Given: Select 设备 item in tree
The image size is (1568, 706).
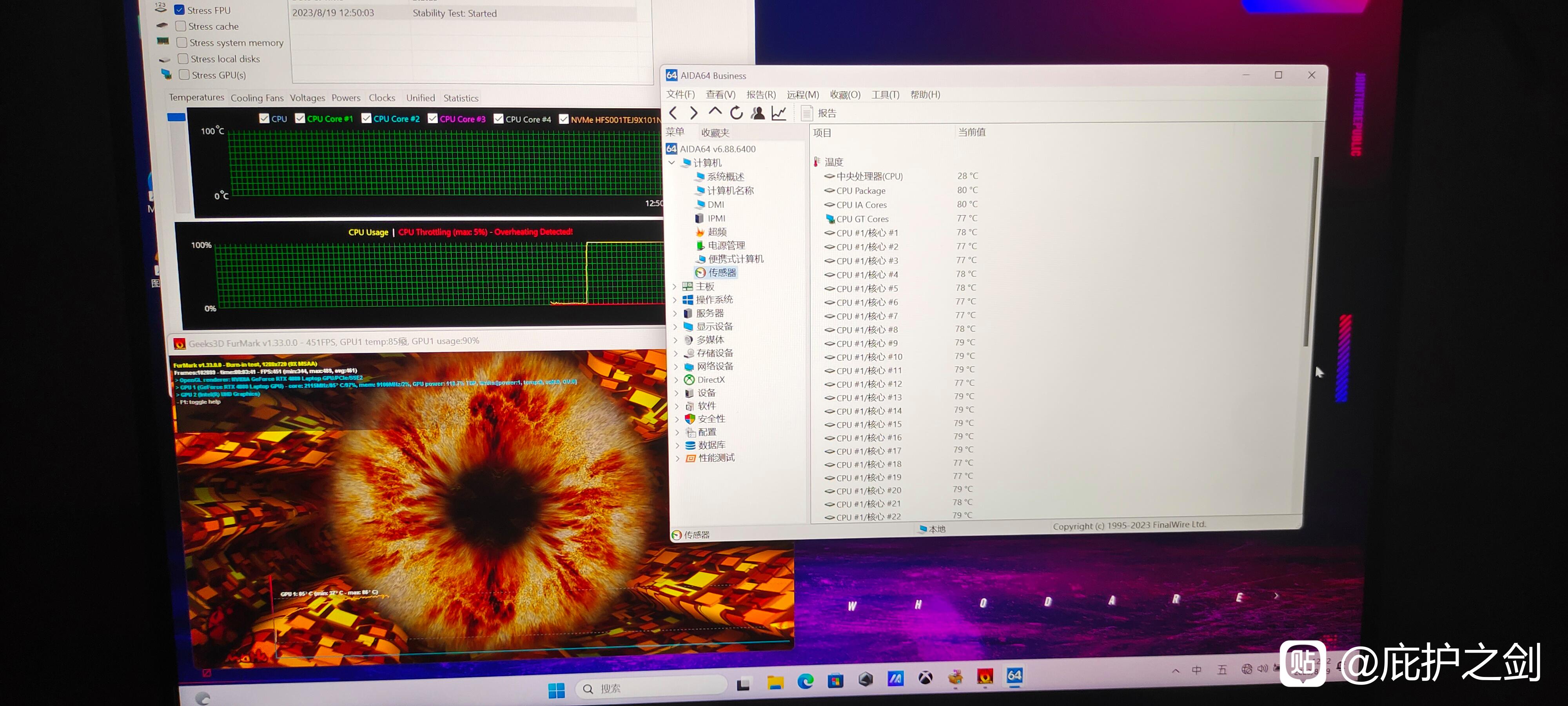Looking at the screenshot, I should [700, 393].
